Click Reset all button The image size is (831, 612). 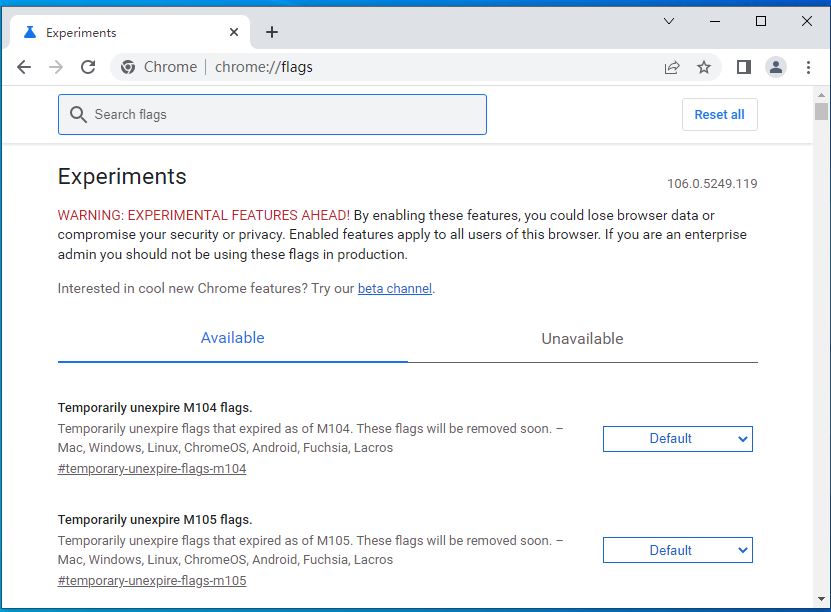(x=719, y=114)
